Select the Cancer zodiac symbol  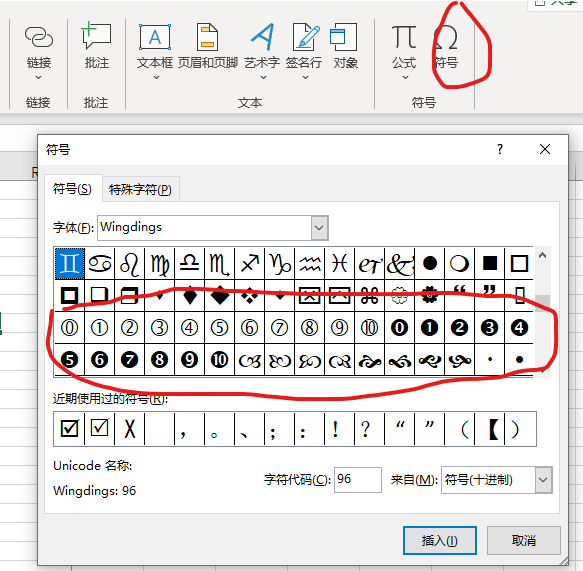(100, 264)
